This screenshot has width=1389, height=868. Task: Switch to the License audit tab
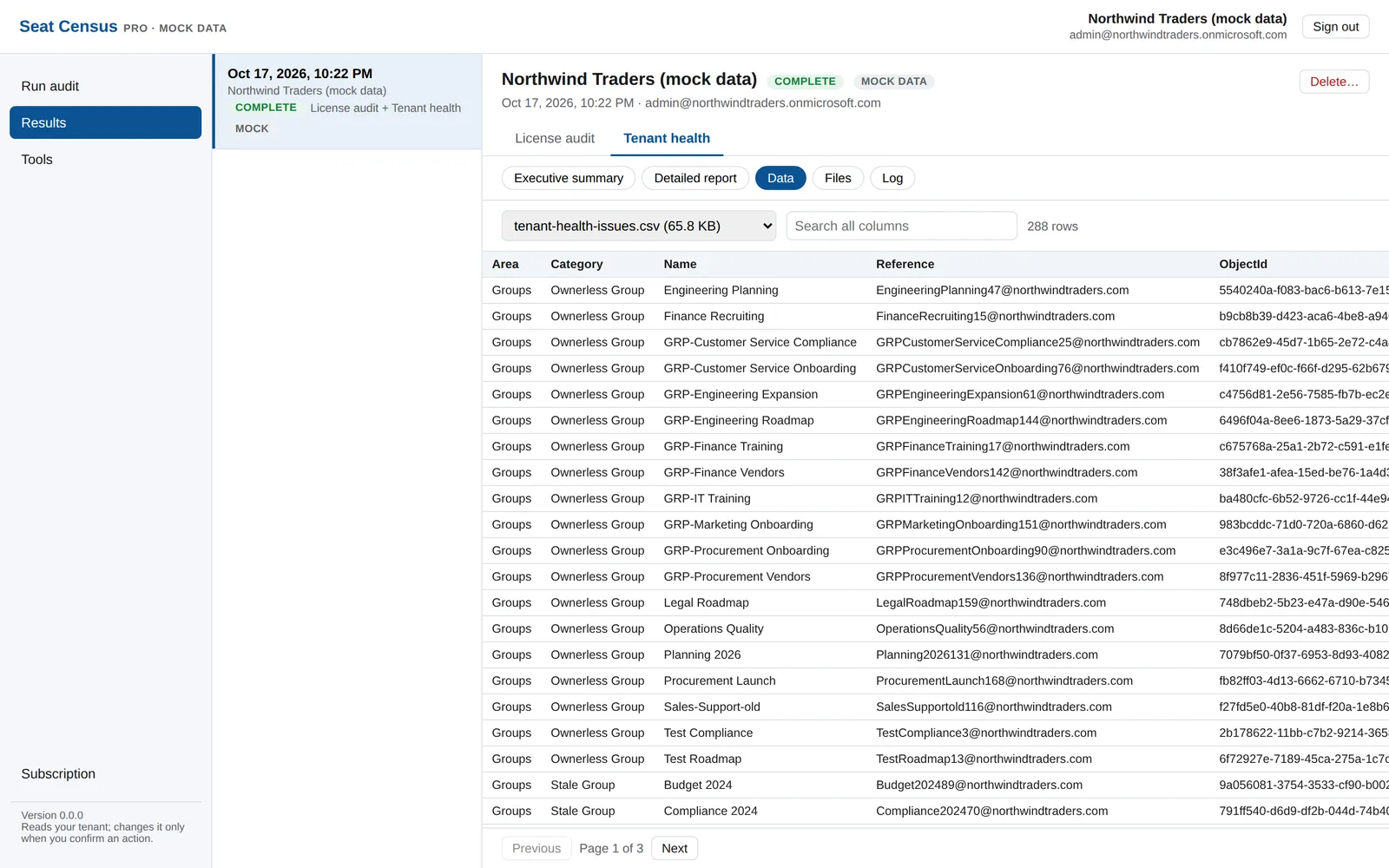tap(555, 138)
